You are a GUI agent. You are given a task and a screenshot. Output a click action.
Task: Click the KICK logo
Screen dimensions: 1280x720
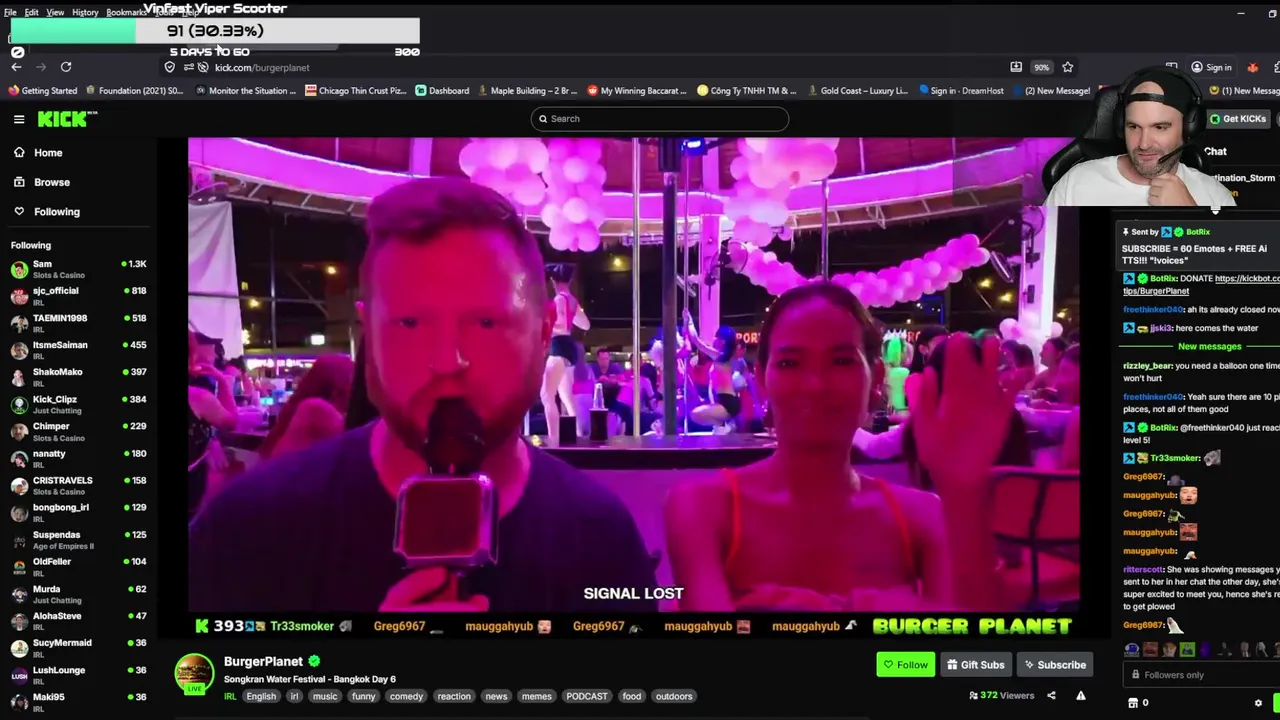(67, 119)
